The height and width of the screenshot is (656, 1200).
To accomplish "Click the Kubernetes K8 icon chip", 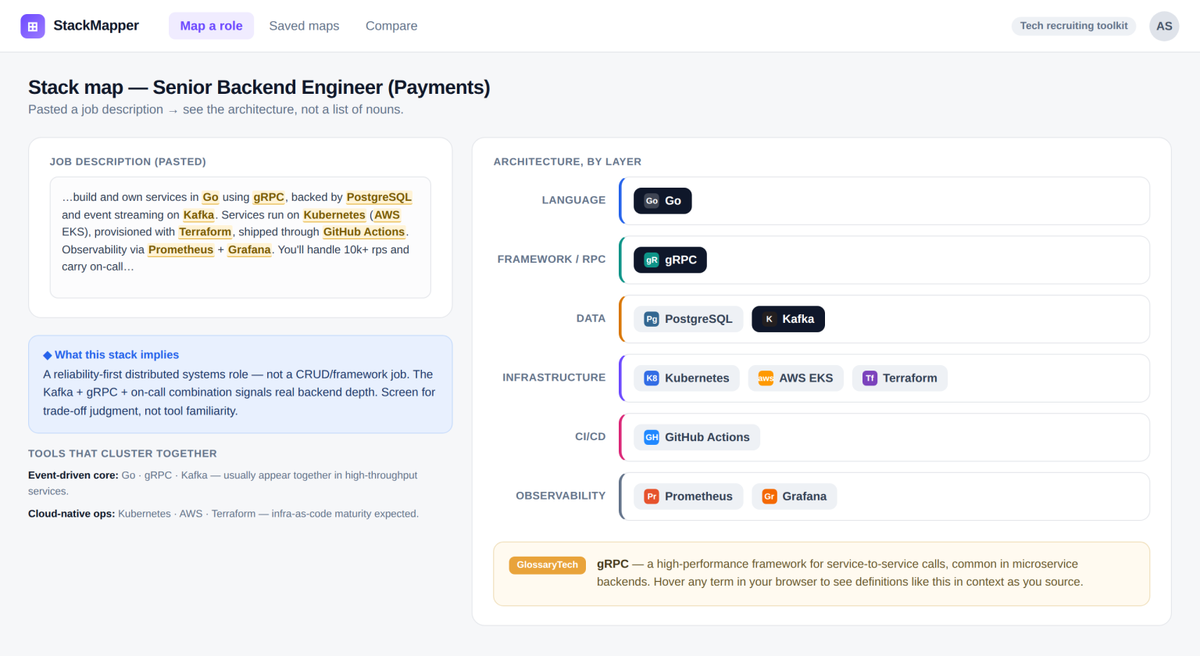I will (x=652, y=378).
